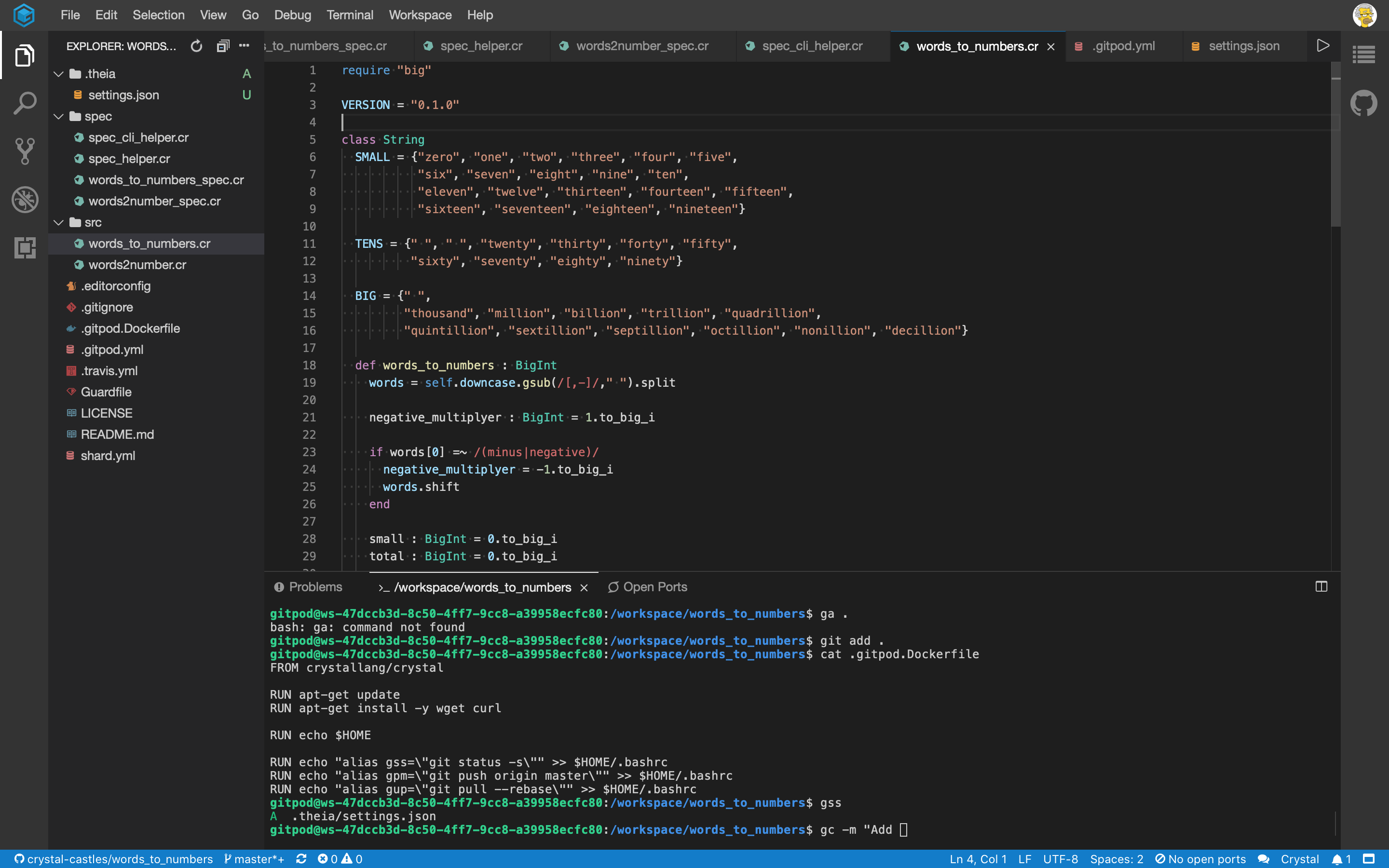Open the Explorer view in activity bar
The width and height of the screenshot is (1389, 868).
pyautogui.click(x=24, y=55)
